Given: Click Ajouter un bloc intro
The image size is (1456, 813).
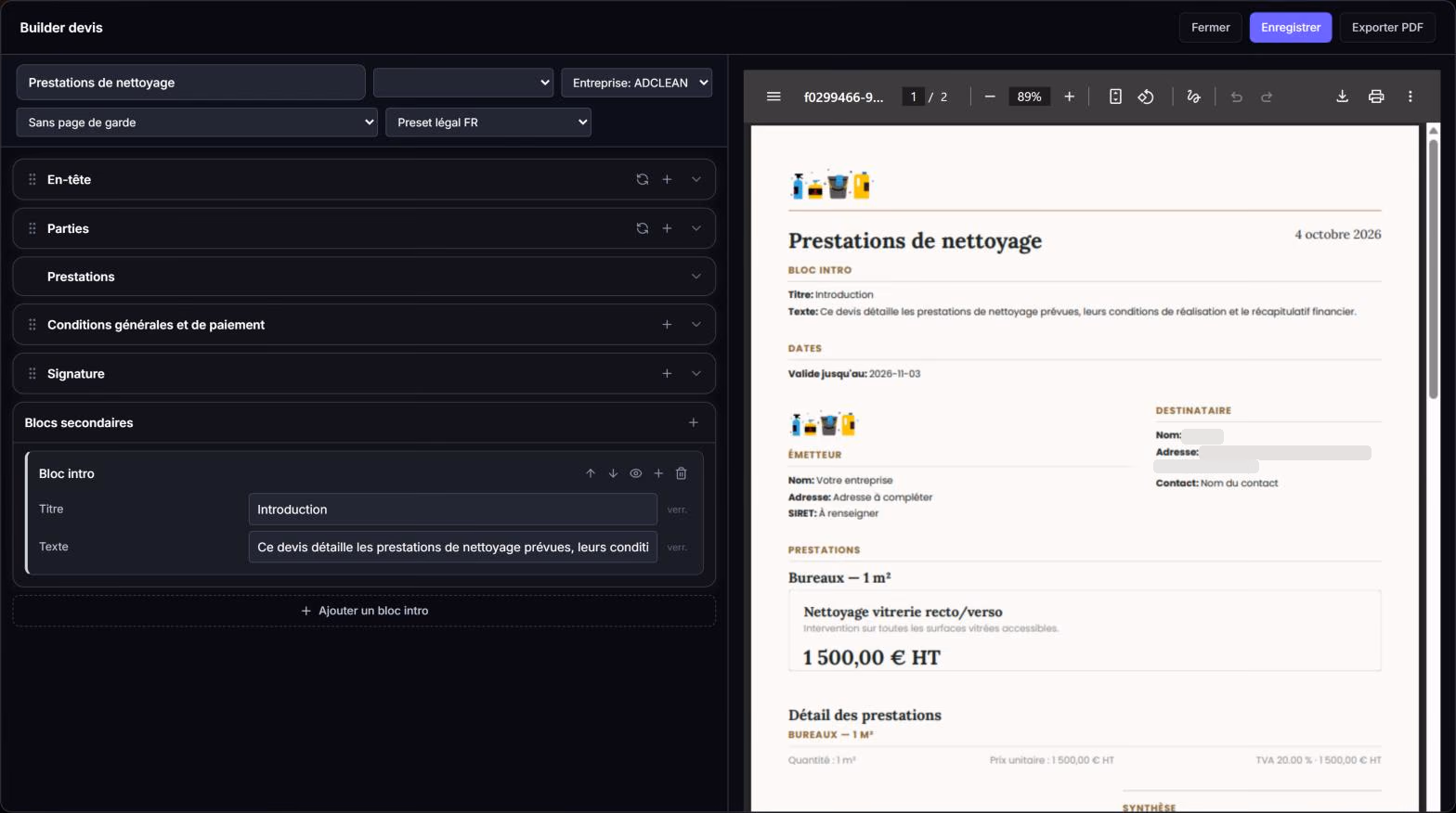Looking at the screenshot, I should [x=364, y=611].
